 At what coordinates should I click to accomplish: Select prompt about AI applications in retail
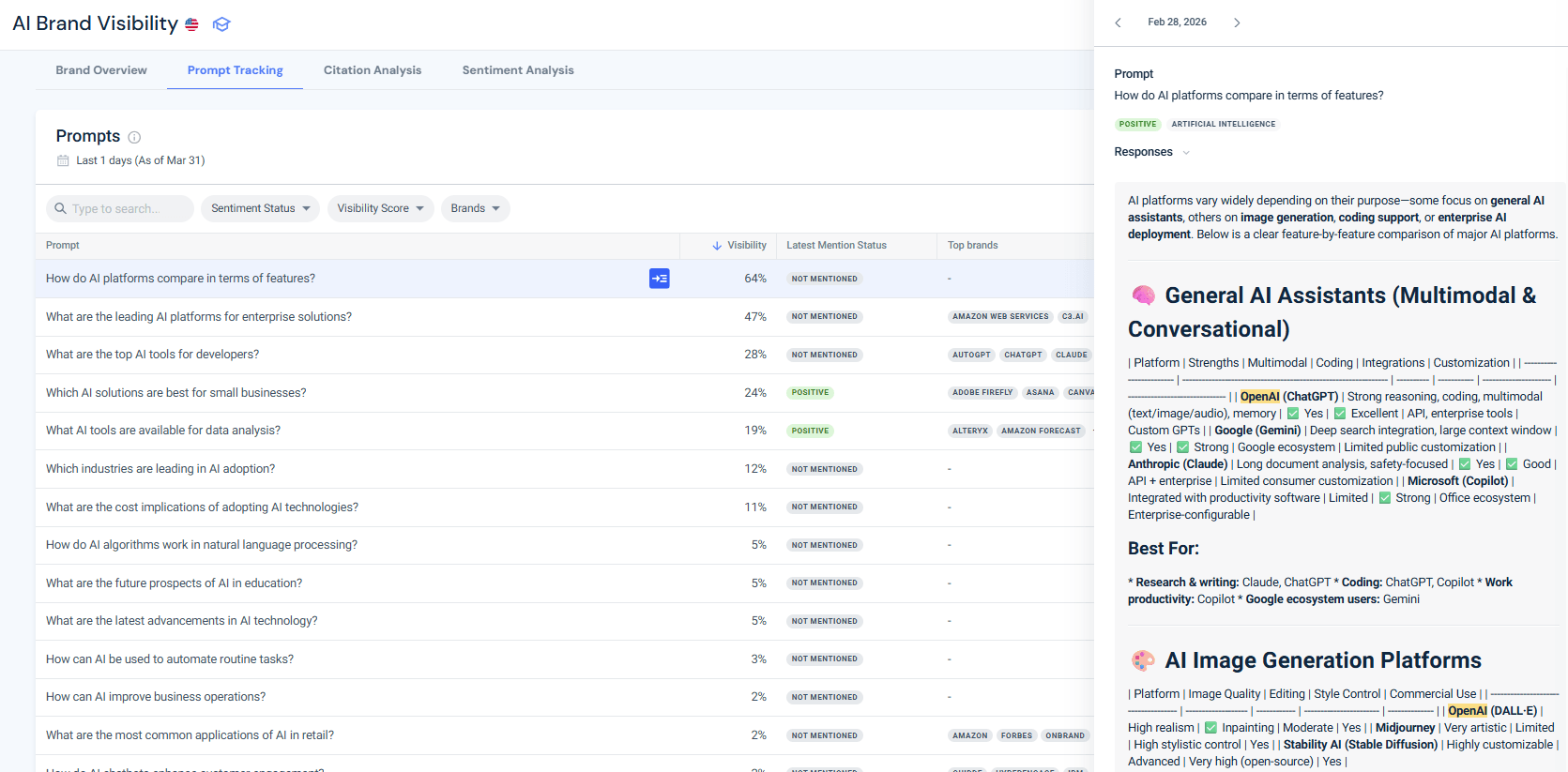[x=190, y=735]
